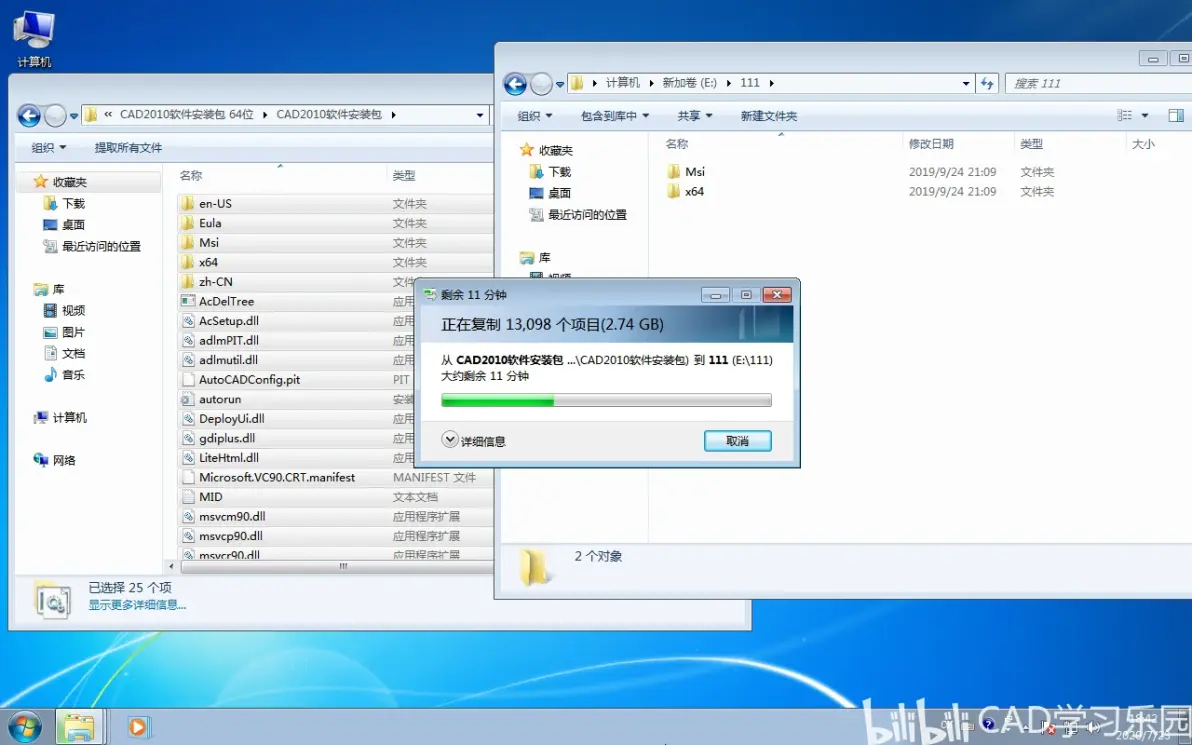Open the 文档 library

74,353
